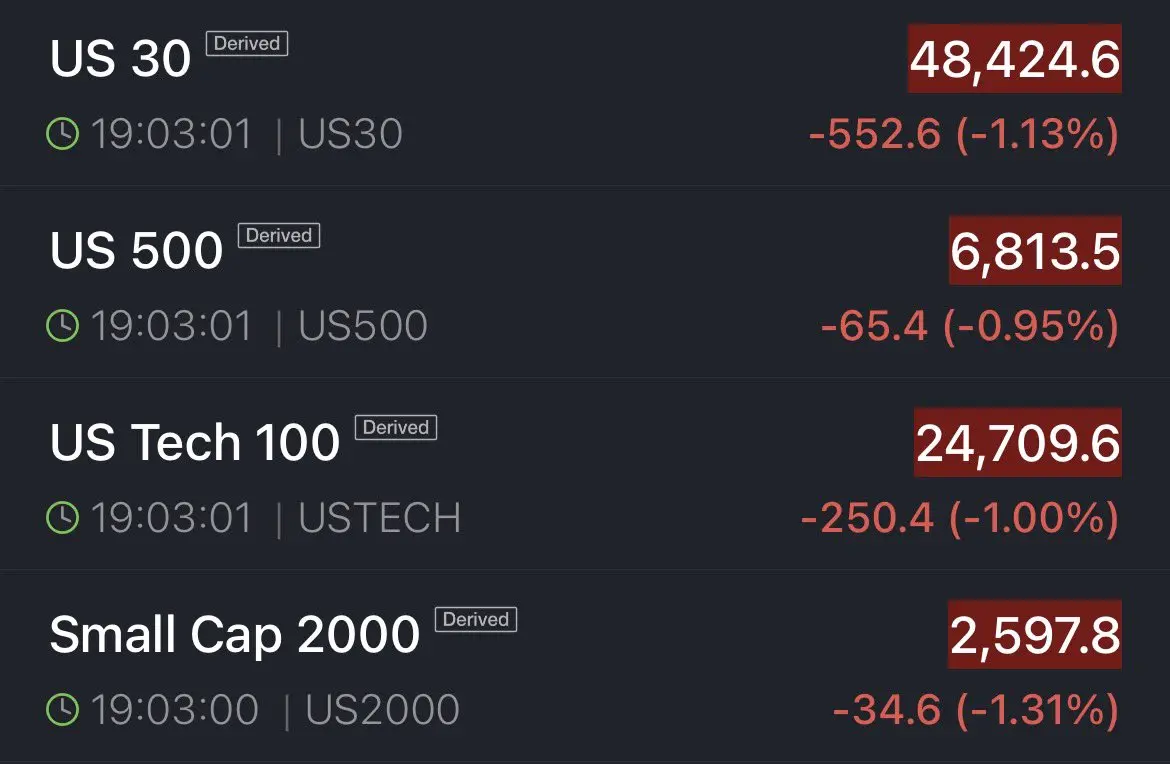Viewport: 1170px width, 764px height.
Task: Open the US 500 index
Action: click(136, 251)
